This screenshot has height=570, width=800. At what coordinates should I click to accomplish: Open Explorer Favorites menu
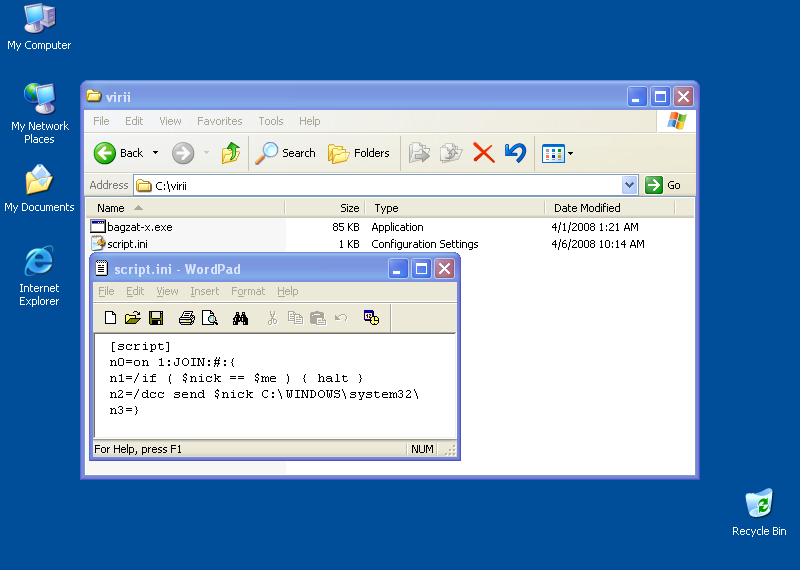pos(219,121)
